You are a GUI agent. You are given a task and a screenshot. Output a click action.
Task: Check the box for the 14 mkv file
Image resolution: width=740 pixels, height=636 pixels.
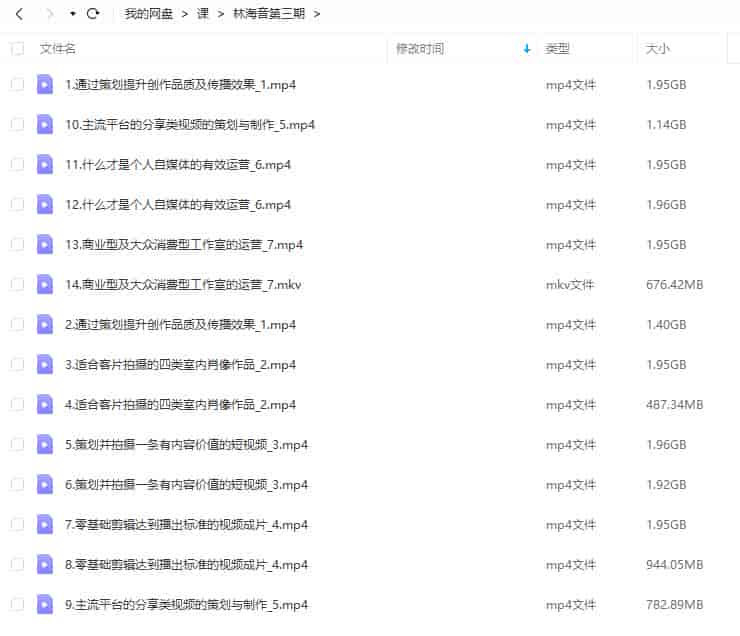[17, 285]
